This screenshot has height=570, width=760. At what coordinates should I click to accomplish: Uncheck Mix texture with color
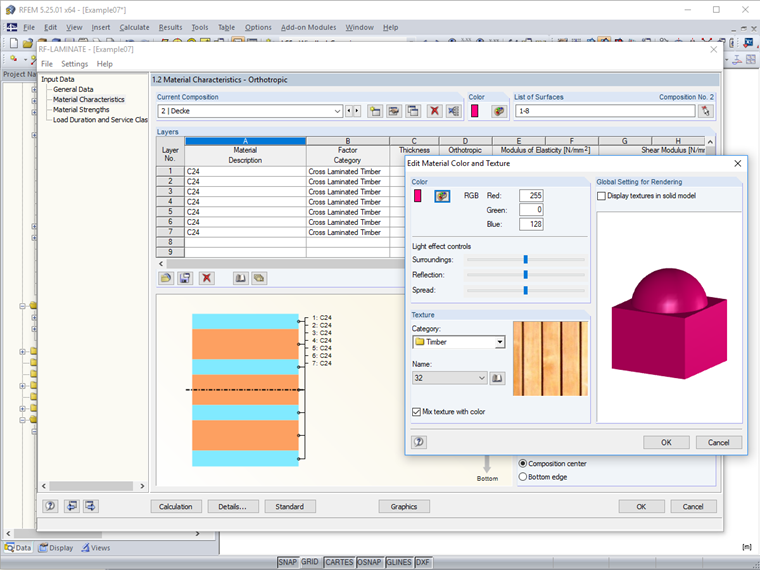(x=417, y=411)
